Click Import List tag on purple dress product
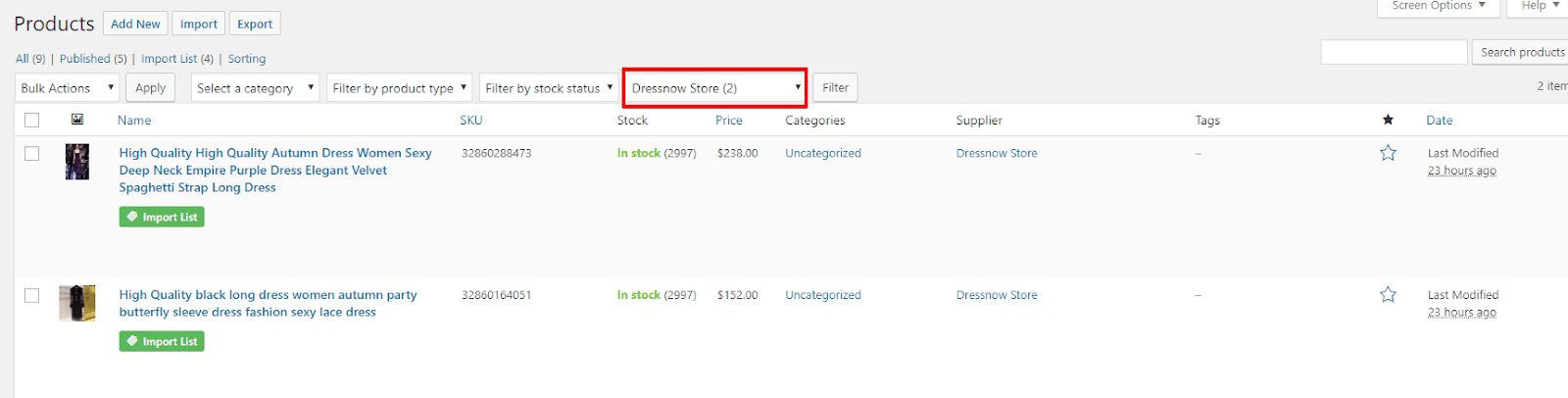This screenshot has width=1568, height=398. click(x=162, y=217)
